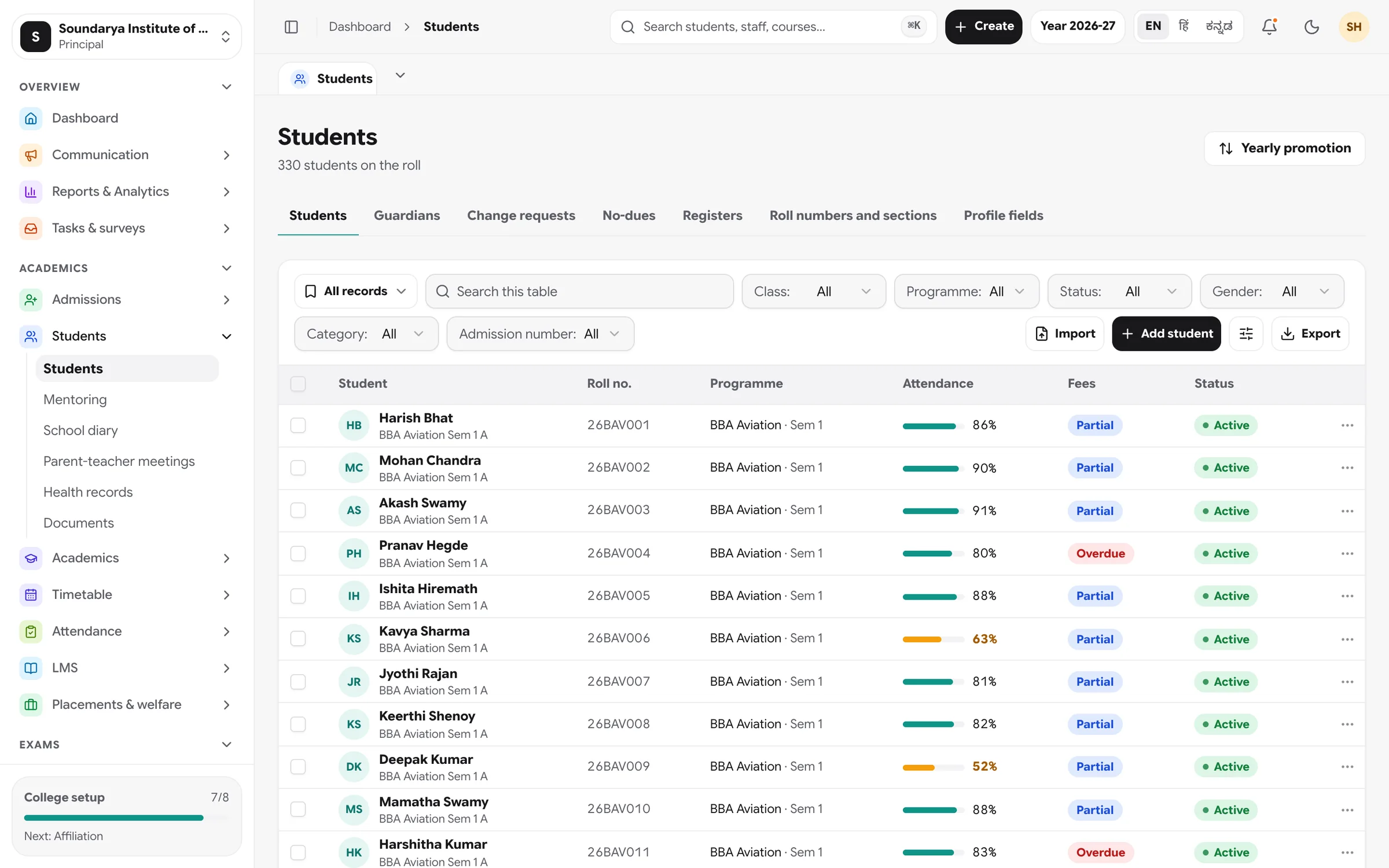The height and width of the screenshot is (868, 1389).
Task: Open the Programme filter dropdown
Action: pos(966,291)
